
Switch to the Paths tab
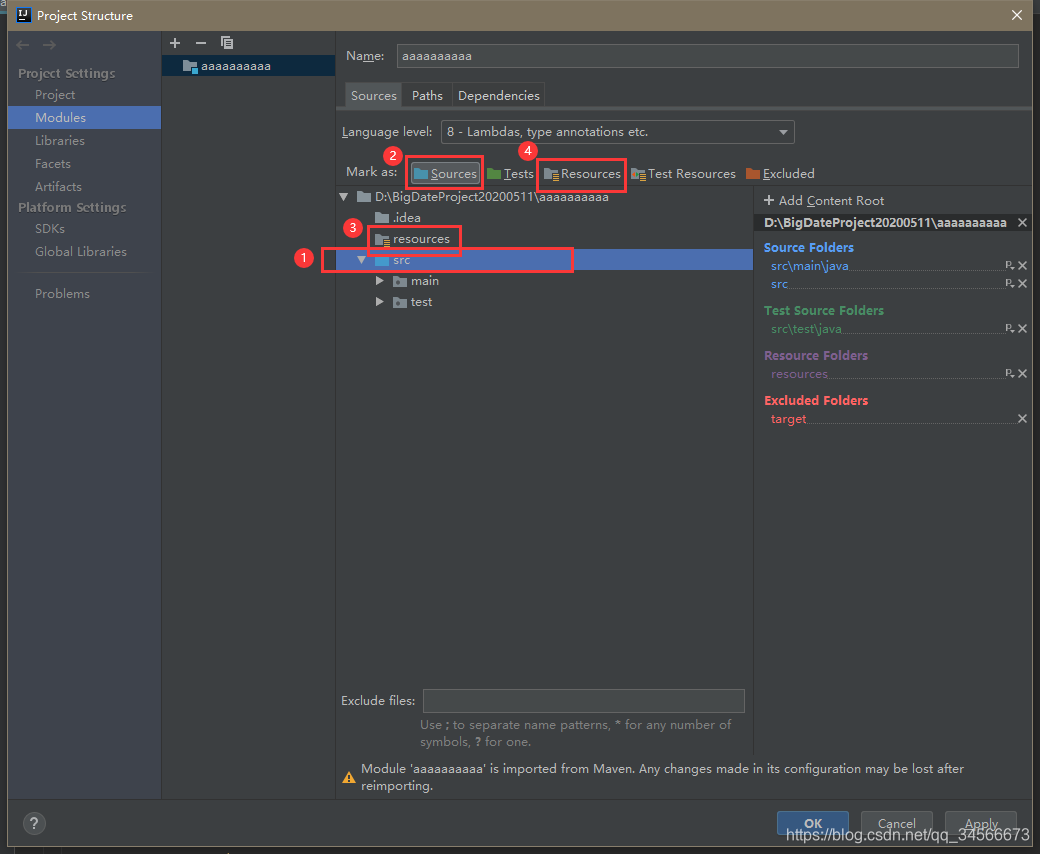427,95
